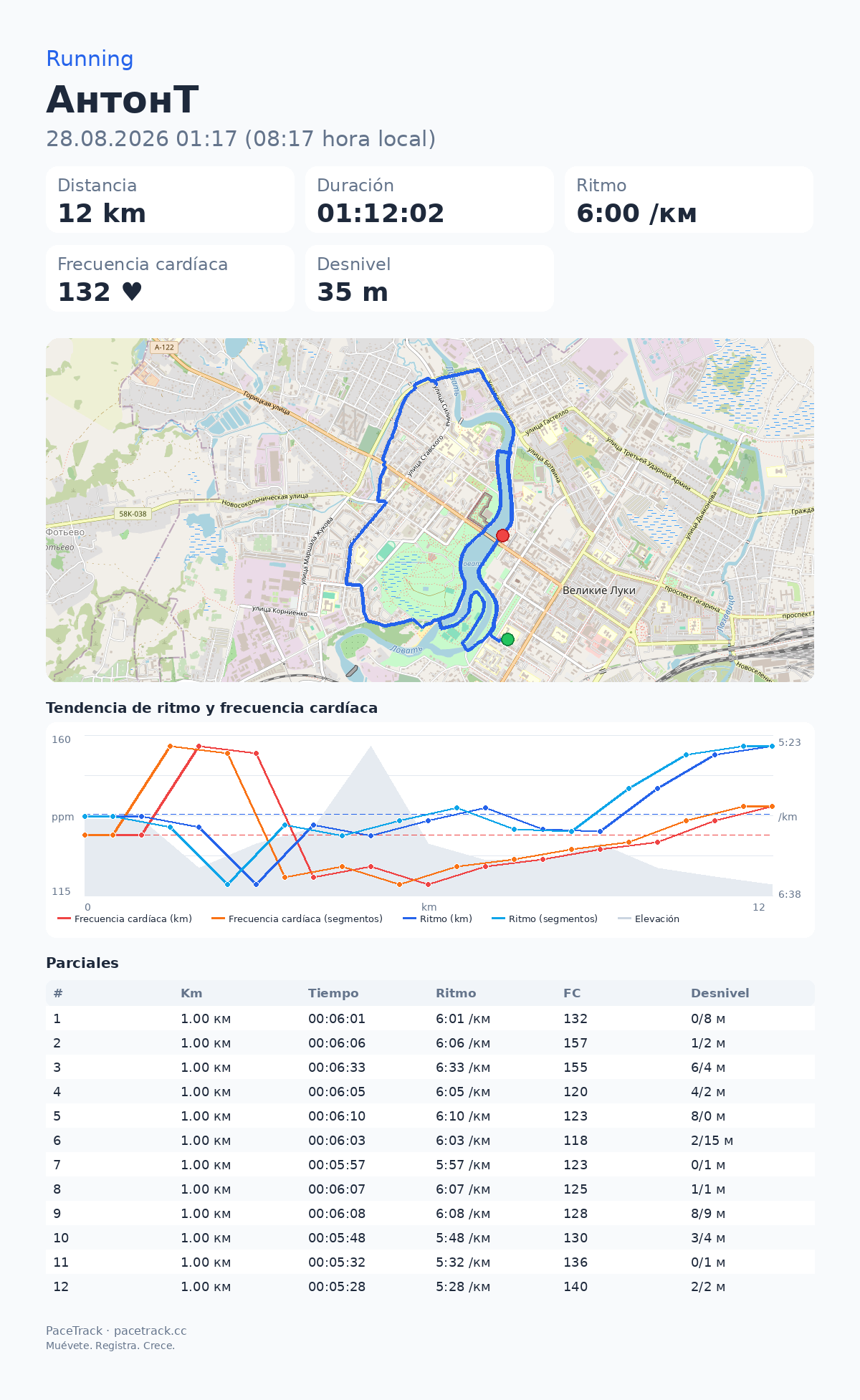Select the Desnivel 35 m card
The image size is (860, 1400).
point(429,279)
